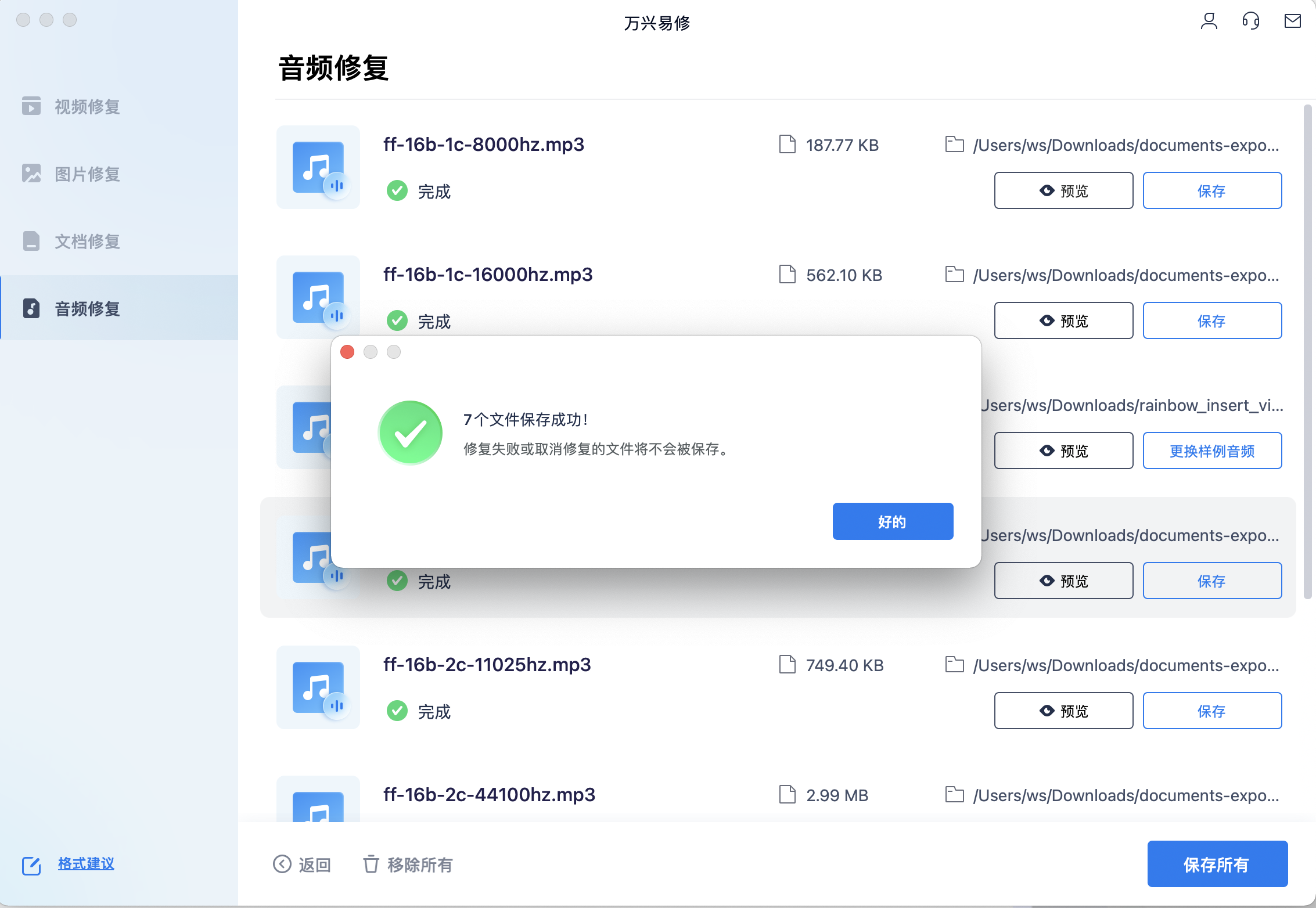Click 更换样例音频 to replace sample audio
This screenshot has height=908, width=1316.
[1212, 450]
